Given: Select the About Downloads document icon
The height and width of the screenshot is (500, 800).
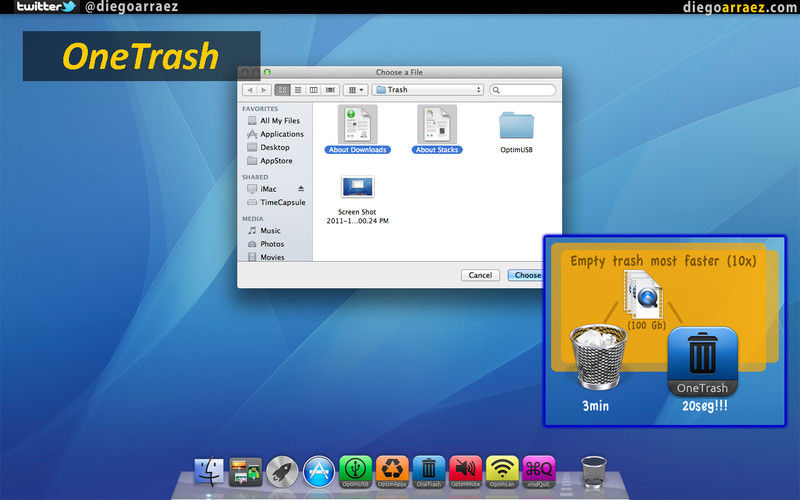Looking at the screenshot, I should click(x=358, y=124).
